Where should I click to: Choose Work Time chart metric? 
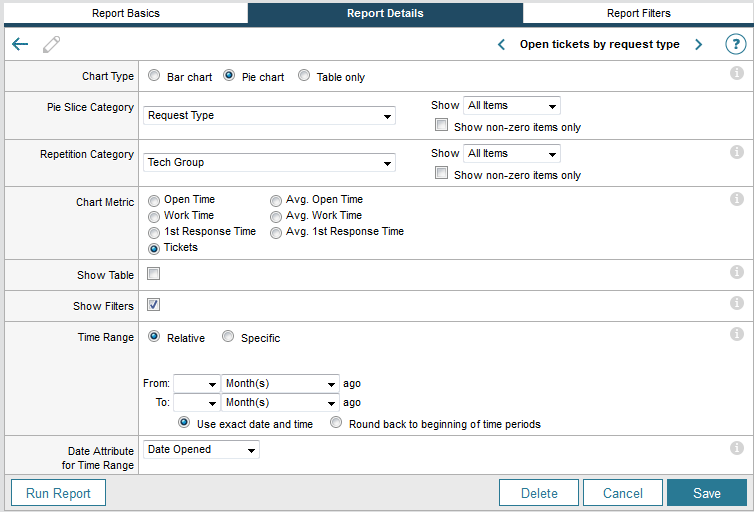pos(154,217)
